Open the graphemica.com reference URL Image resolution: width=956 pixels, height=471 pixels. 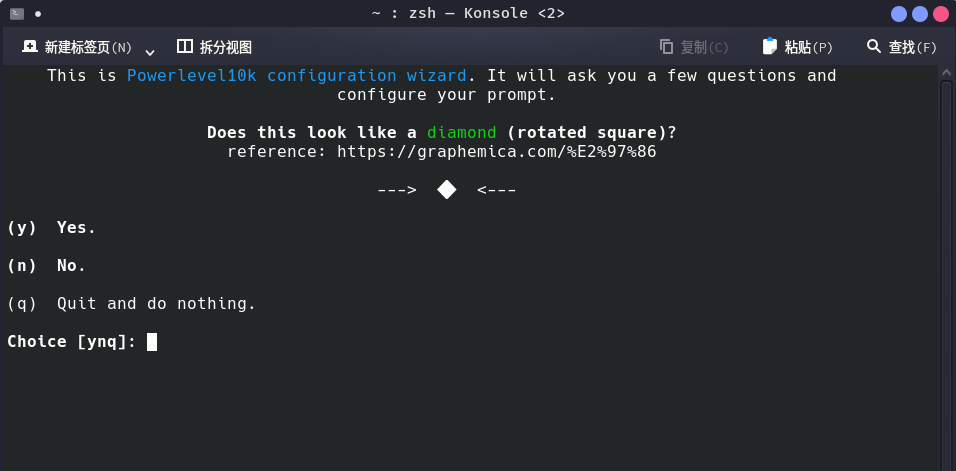(496, 152)
